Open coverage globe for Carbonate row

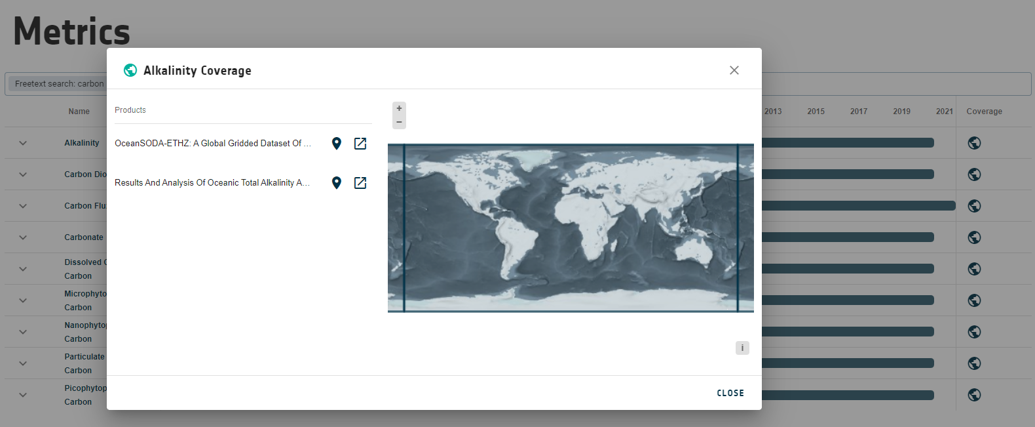click(x=974, y=237)
